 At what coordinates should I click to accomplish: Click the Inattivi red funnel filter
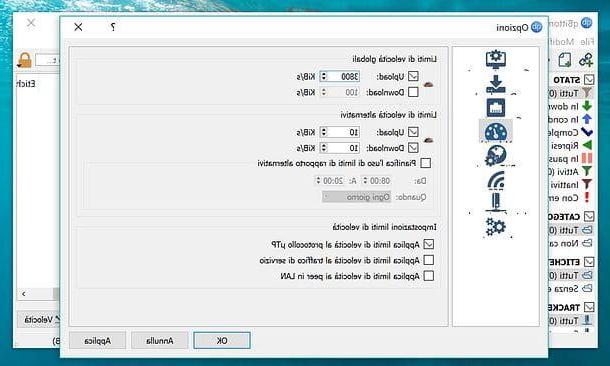click(x=587, y=184)
